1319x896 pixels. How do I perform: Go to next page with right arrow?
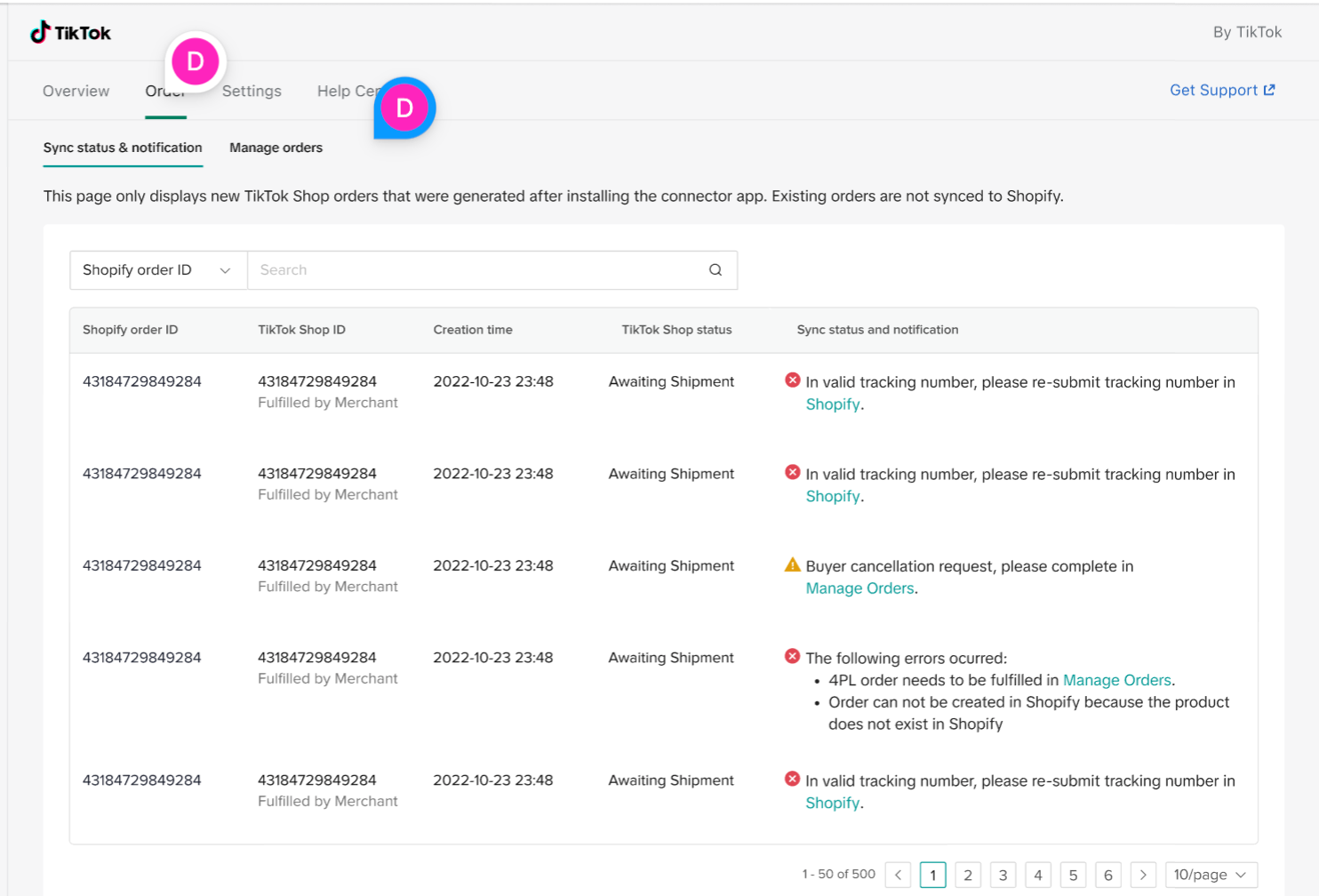point(1143,875)
